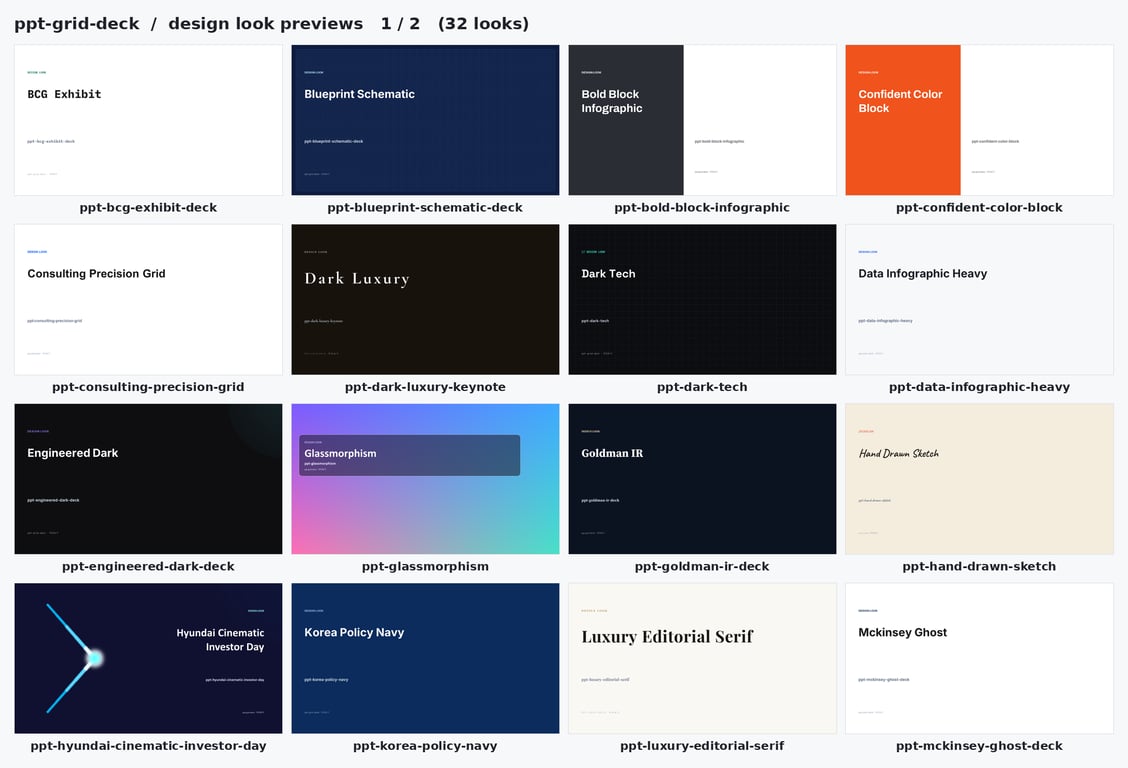
Task: Choose the Hyundai Cinematic Investor Day preview
Action: point(148,658)
